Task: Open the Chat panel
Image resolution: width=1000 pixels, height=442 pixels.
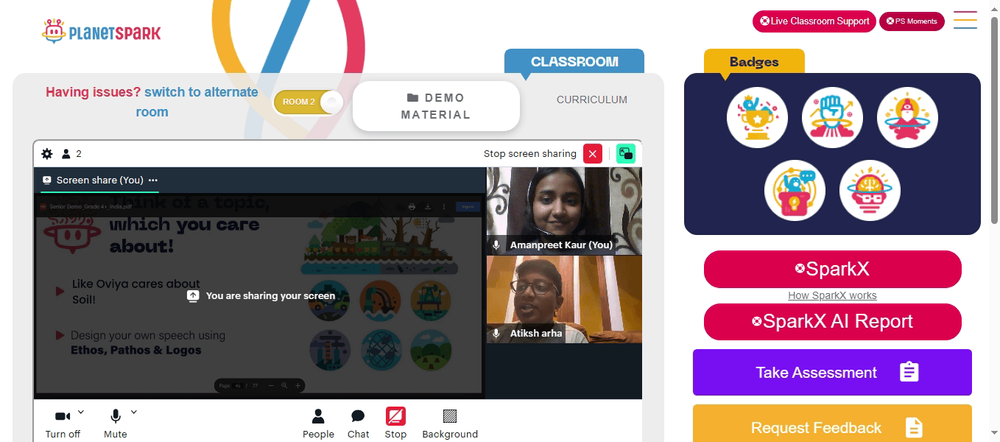Action: click(358, 424)
